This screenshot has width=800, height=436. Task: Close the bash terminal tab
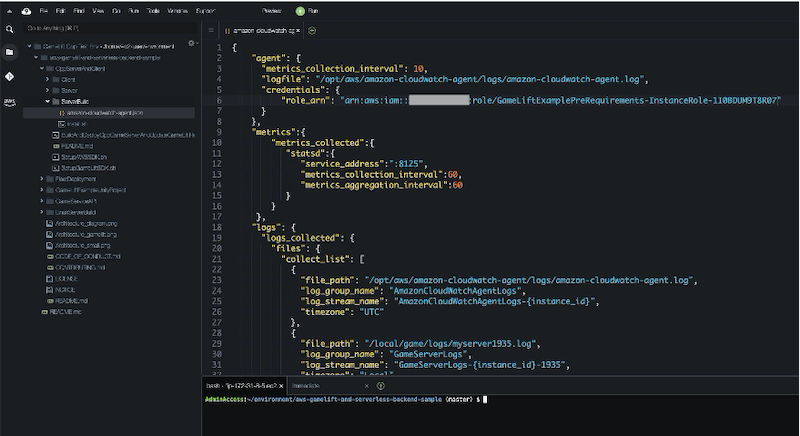pyautogui.click(x=281, y=386)
